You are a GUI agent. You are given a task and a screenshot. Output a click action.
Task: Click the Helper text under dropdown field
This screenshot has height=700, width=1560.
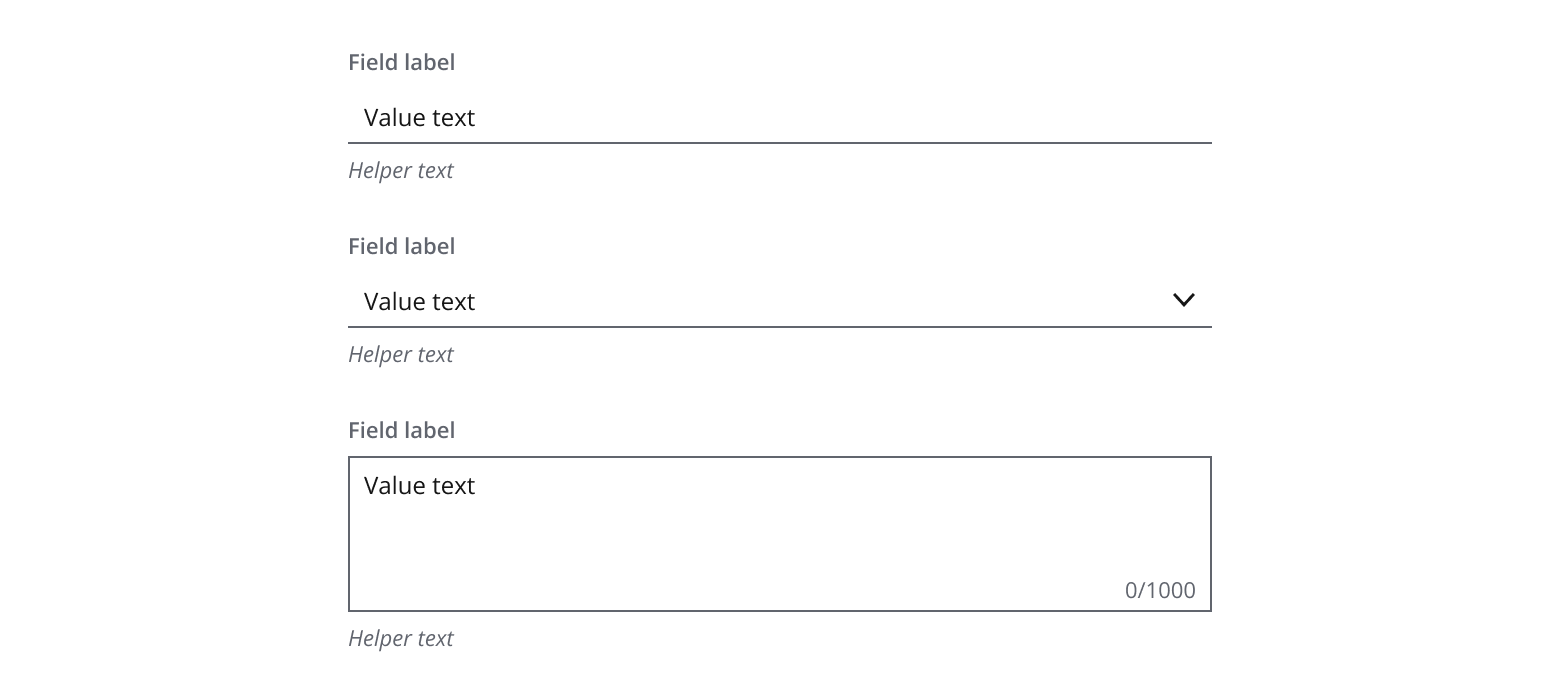click(x=400, y=354)
